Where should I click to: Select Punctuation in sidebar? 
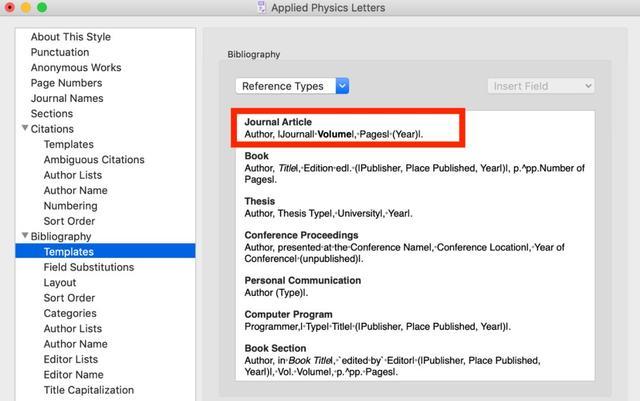[60, 52]
